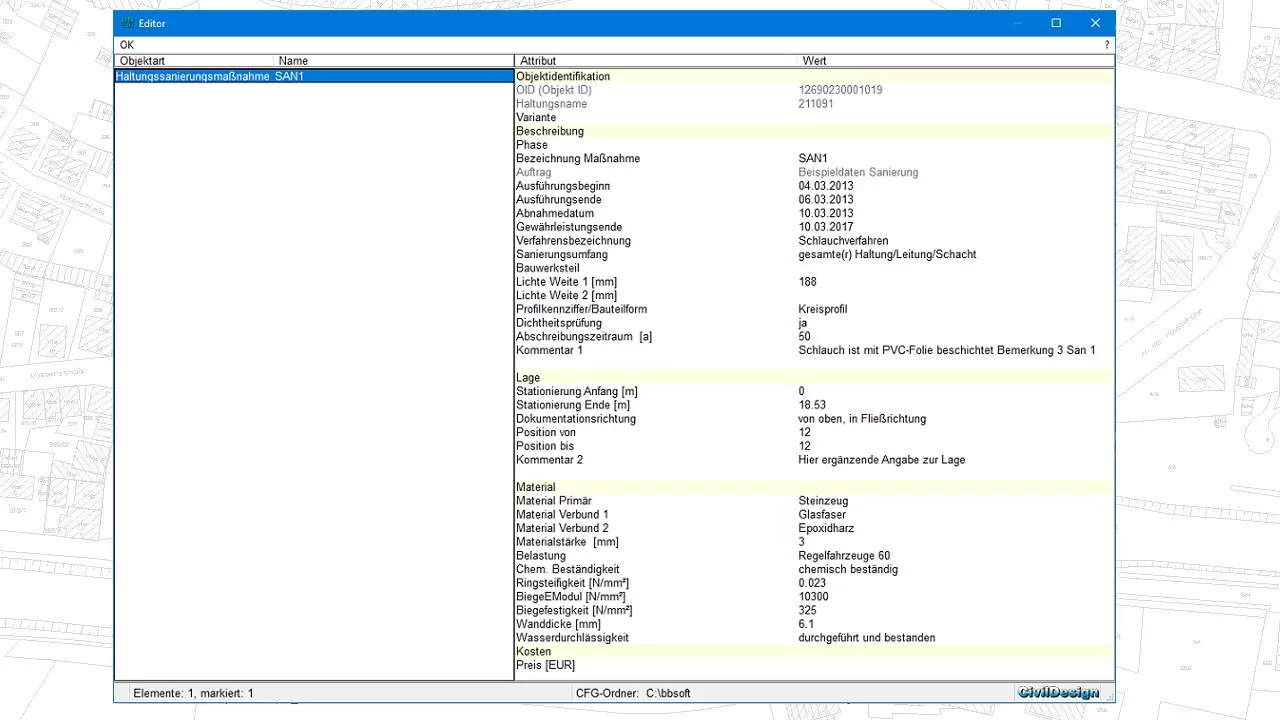Click Position von value 12
The height and width of the screenshot is (720, 1280).
click(x=805, y=433)
